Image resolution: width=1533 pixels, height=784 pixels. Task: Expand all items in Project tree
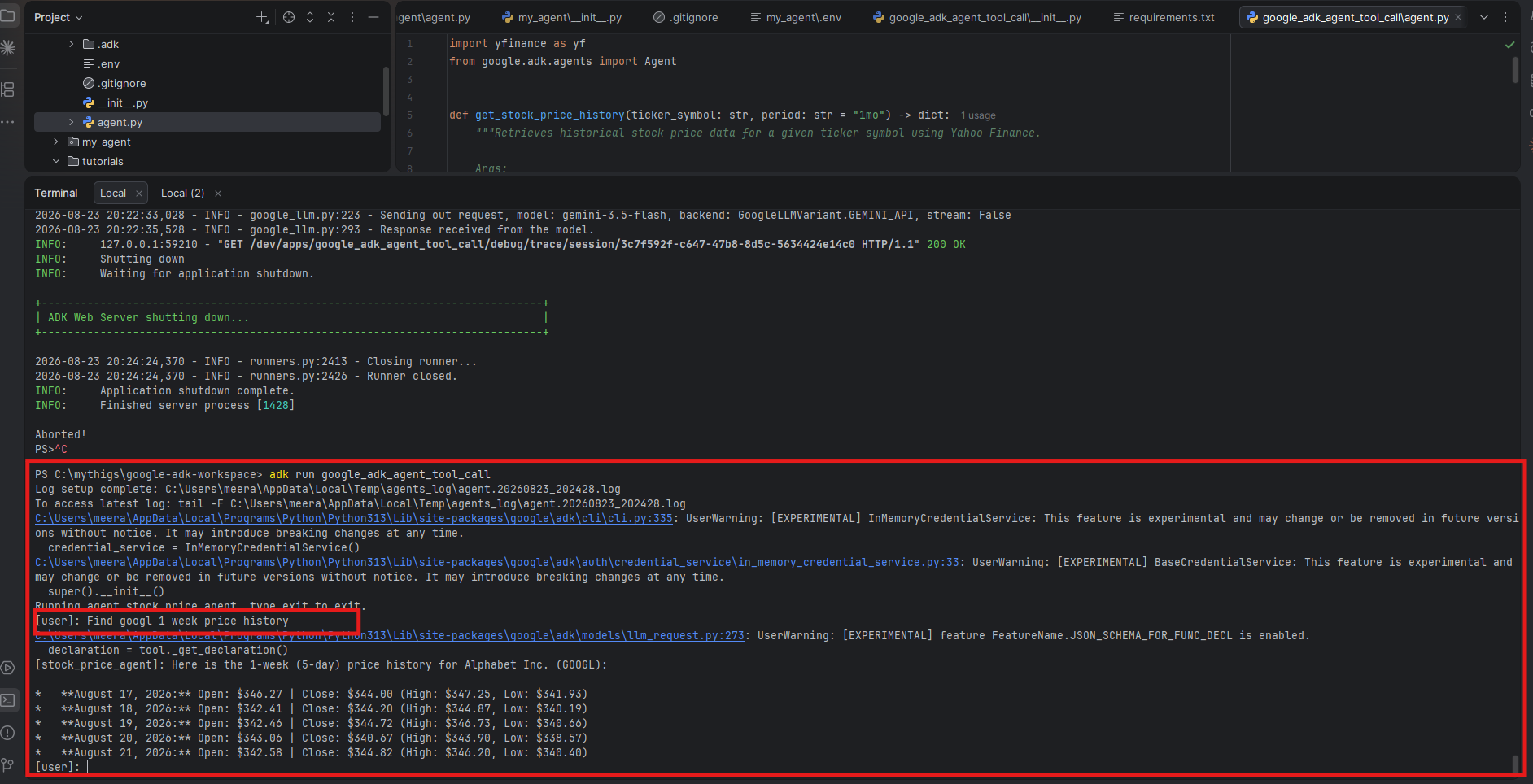coord(310,17)
